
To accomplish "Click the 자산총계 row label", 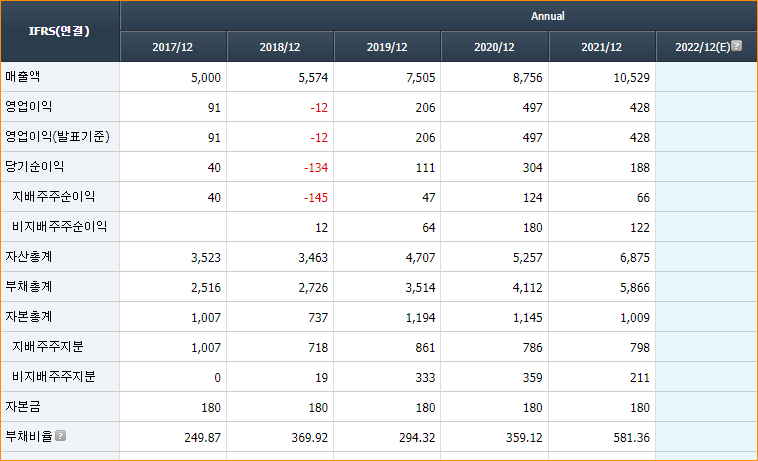I will (29, 256).
